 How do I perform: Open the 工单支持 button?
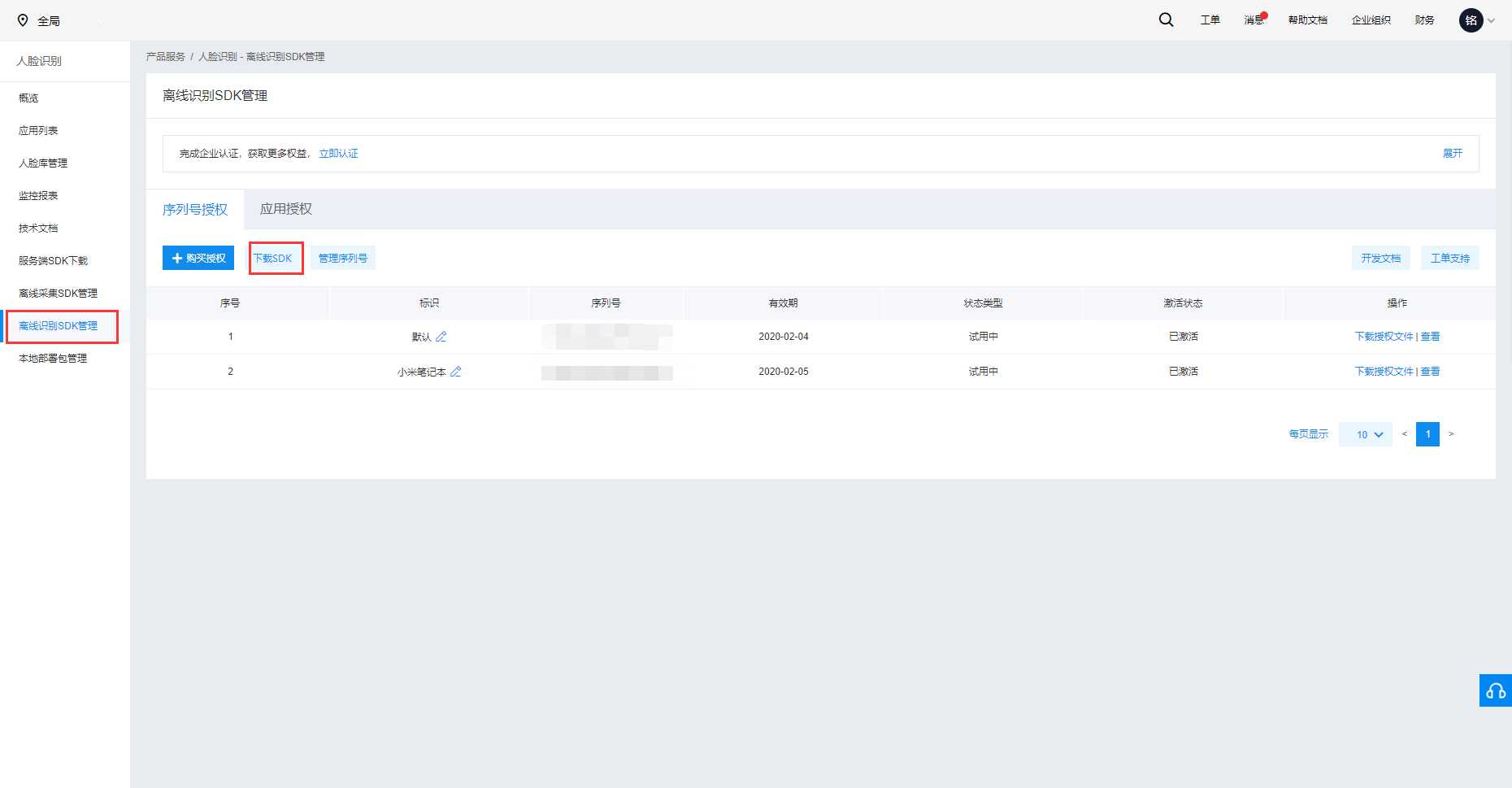pos(1450,258)
